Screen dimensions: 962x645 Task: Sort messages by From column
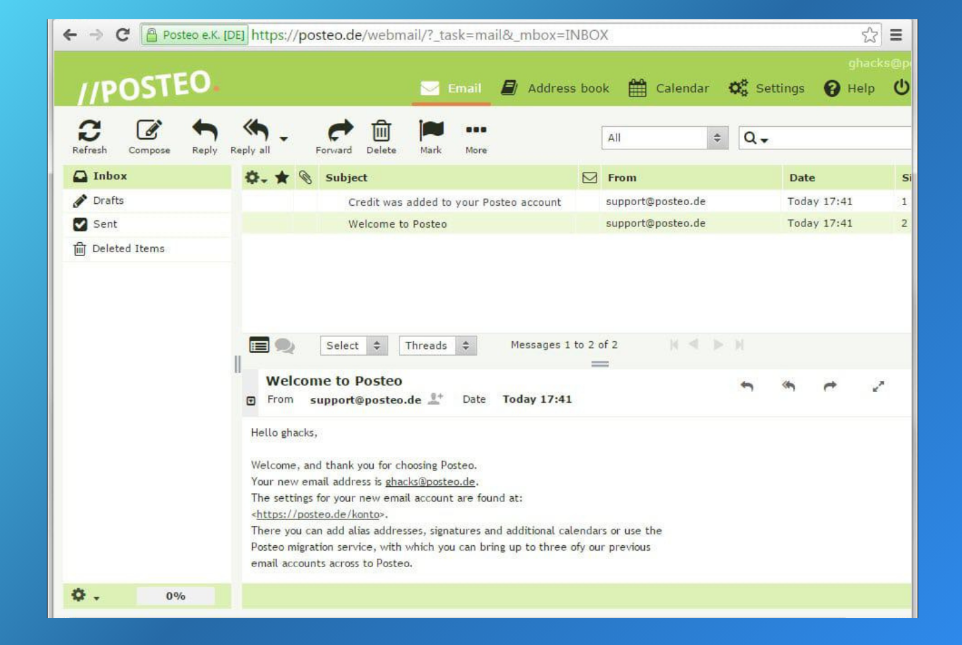coord(621,177)
